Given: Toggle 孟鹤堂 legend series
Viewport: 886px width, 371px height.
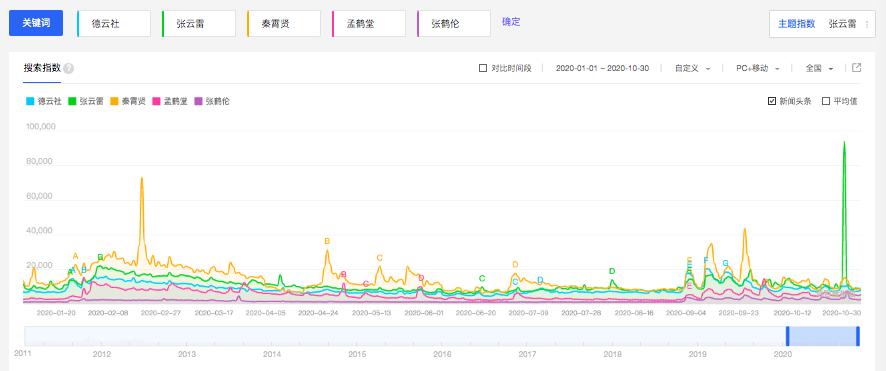Looking at the screenshot, I should click(x=170, y=102).
